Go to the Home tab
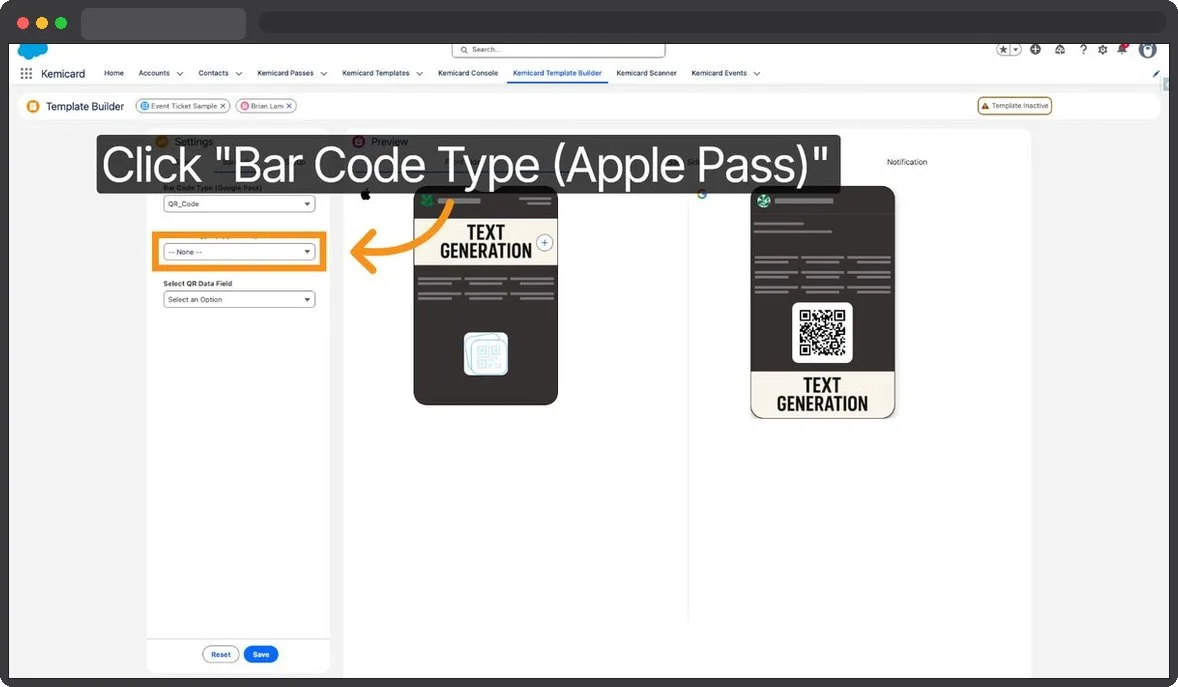The height and width of the screenshot is (687, 1178). (x=113, y=73)
